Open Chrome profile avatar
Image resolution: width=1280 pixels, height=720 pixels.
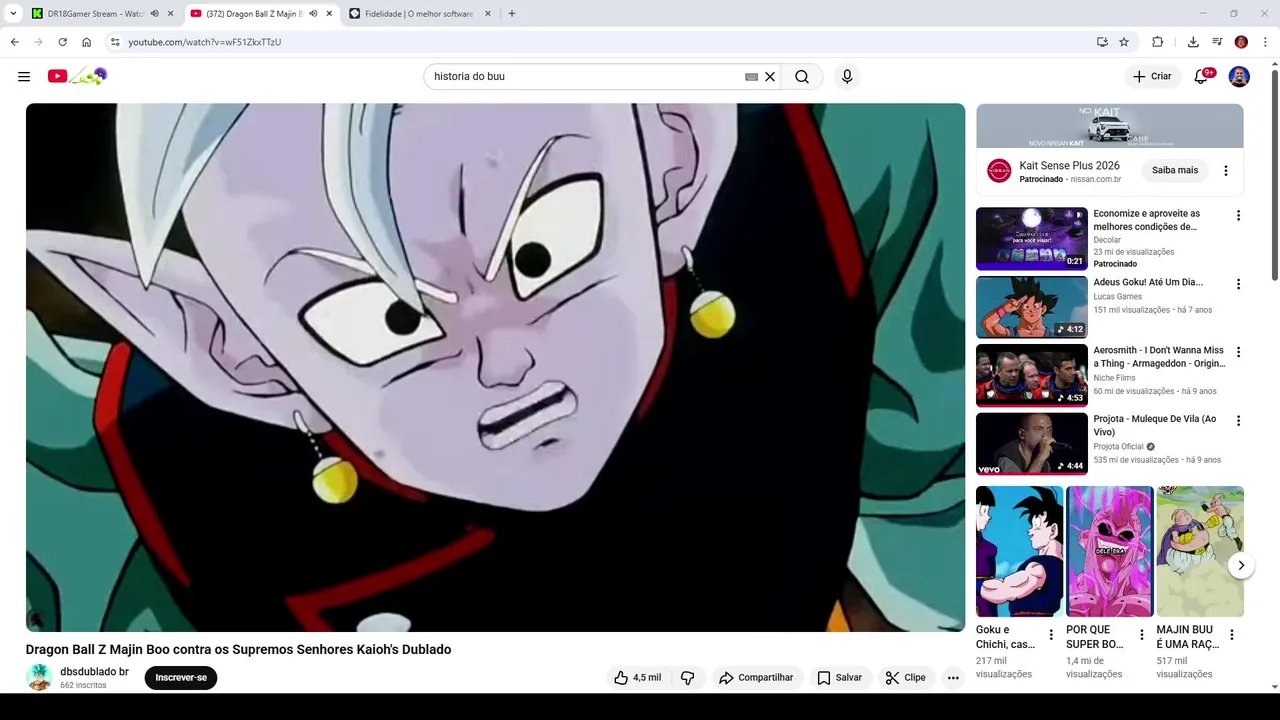point(1241,42)
